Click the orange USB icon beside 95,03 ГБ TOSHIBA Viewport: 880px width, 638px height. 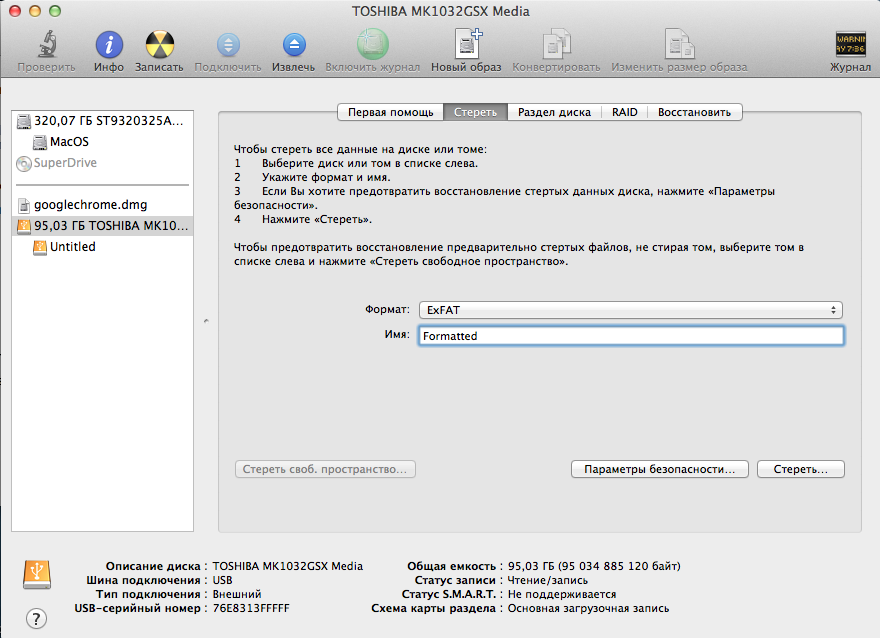click(24, 226)
